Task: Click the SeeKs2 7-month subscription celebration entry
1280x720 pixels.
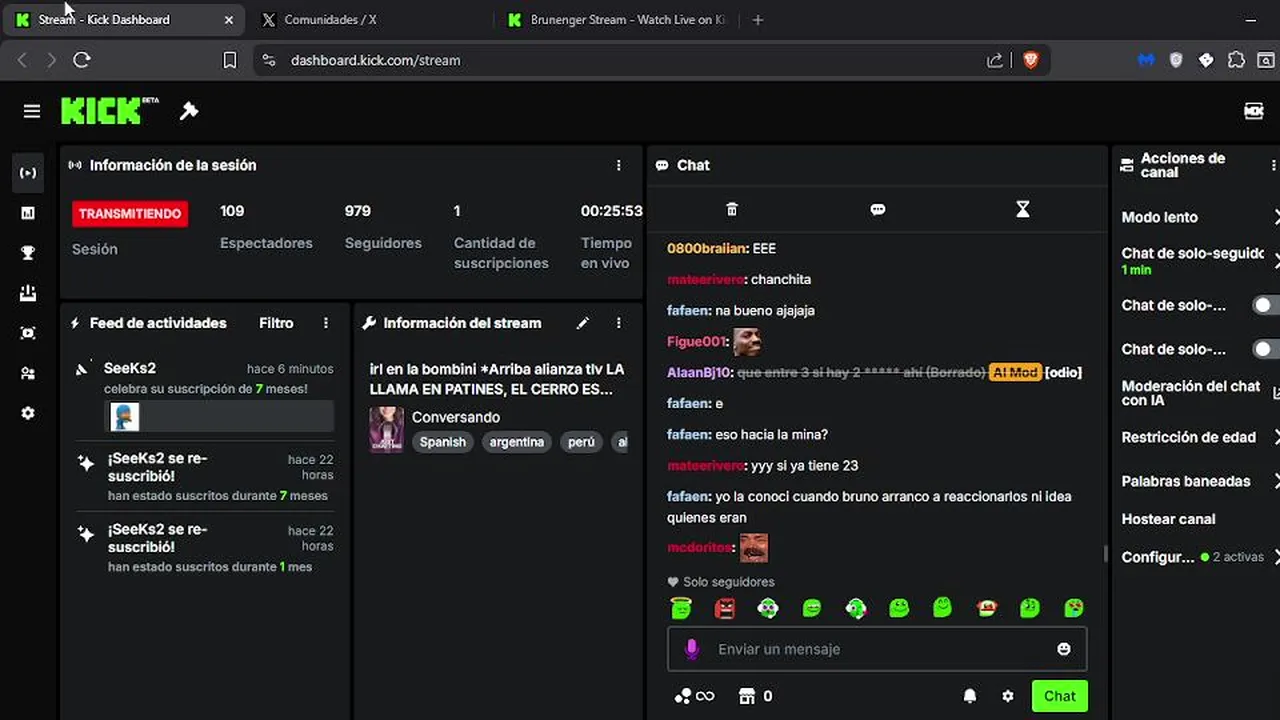Action: coord(204,396)
